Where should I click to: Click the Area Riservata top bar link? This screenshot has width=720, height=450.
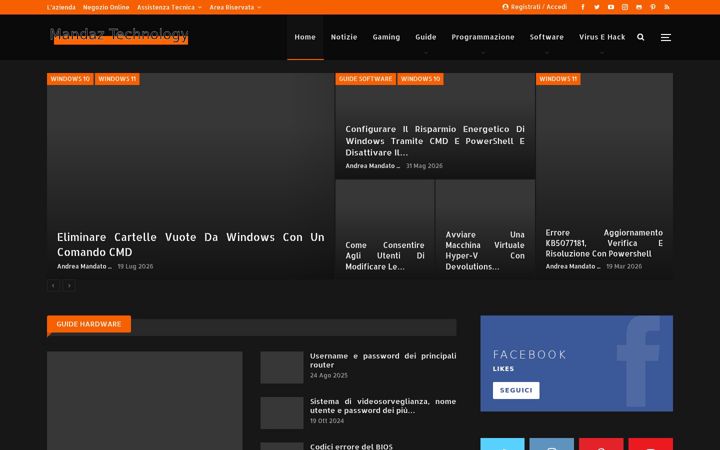232,7
